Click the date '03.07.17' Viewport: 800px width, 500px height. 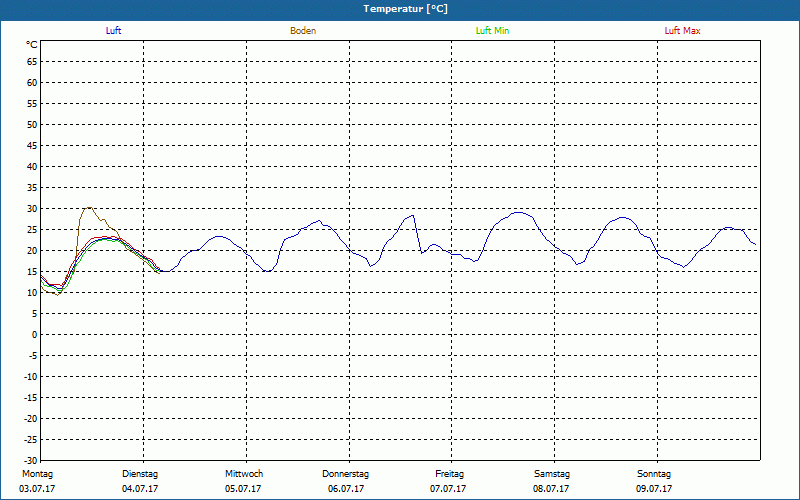37,489
